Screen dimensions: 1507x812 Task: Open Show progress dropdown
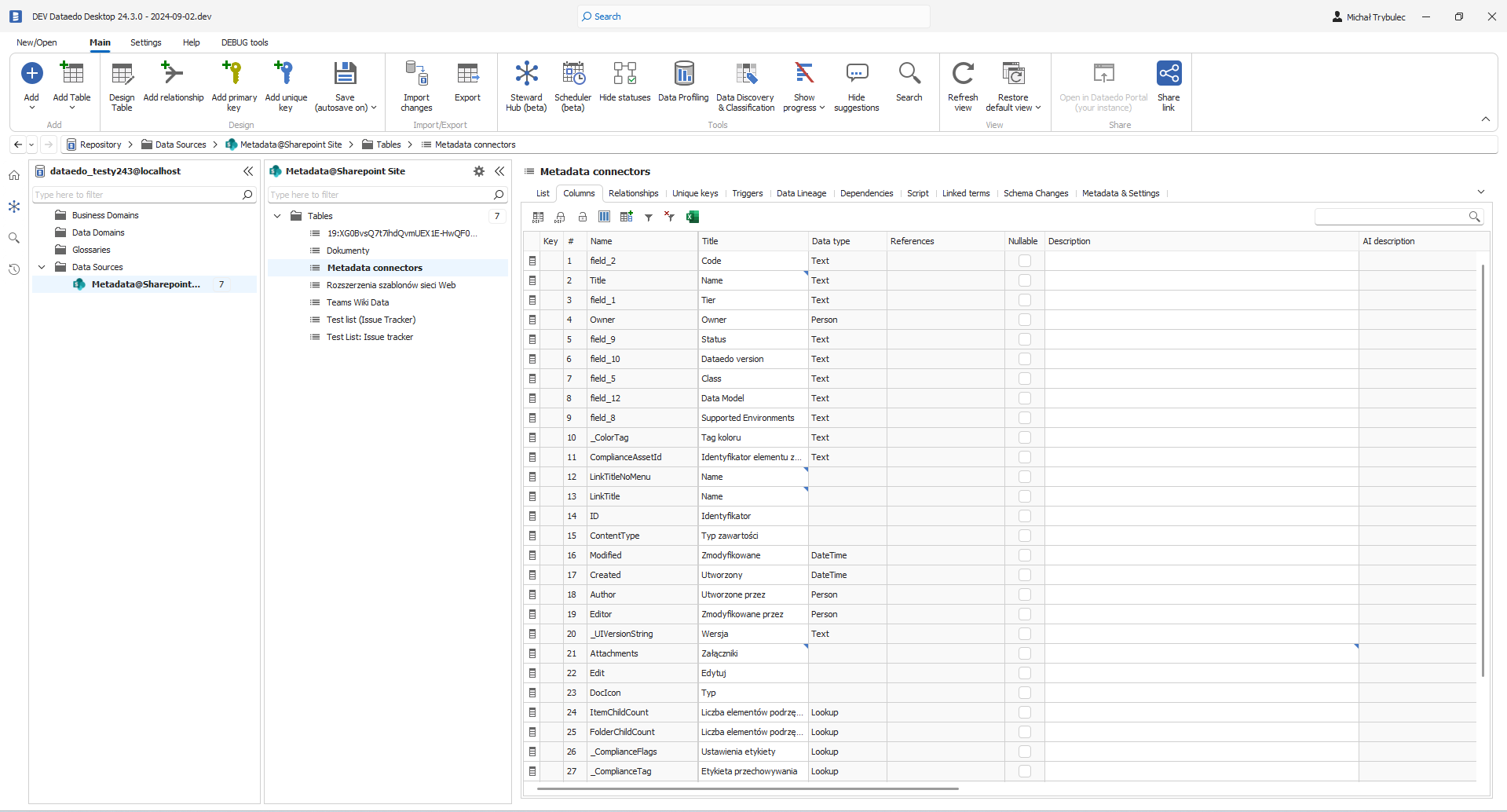pos(822,108)
